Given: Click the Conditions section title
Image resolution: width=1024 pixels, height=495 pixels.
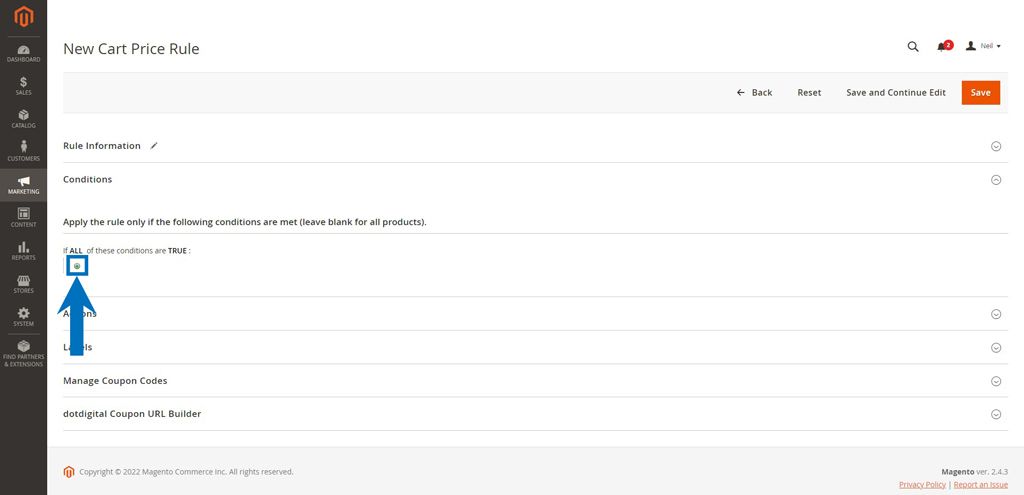Looking at the screenshot, I should (88, 179).
